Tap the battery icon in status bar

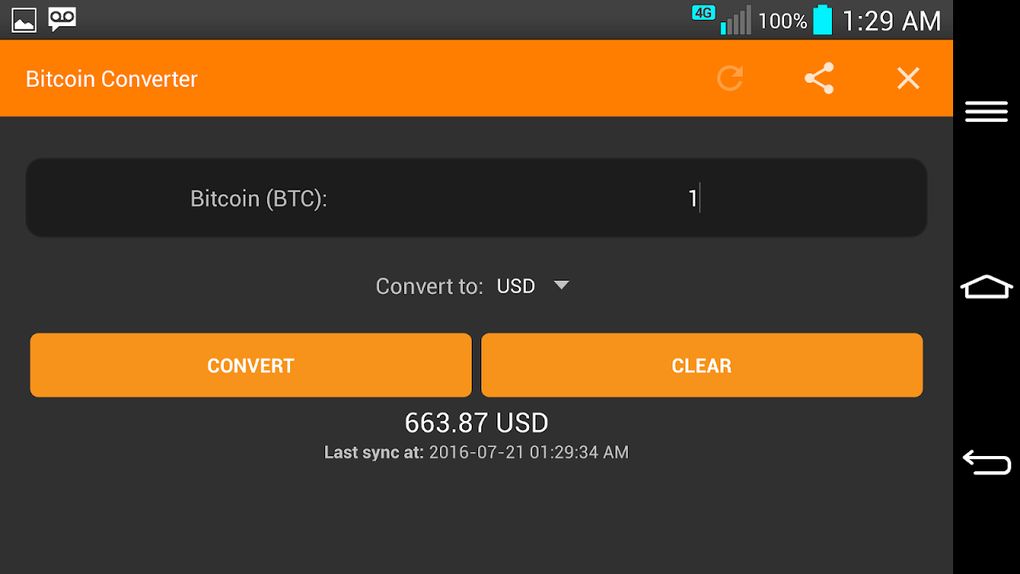[x=822, y=20]
